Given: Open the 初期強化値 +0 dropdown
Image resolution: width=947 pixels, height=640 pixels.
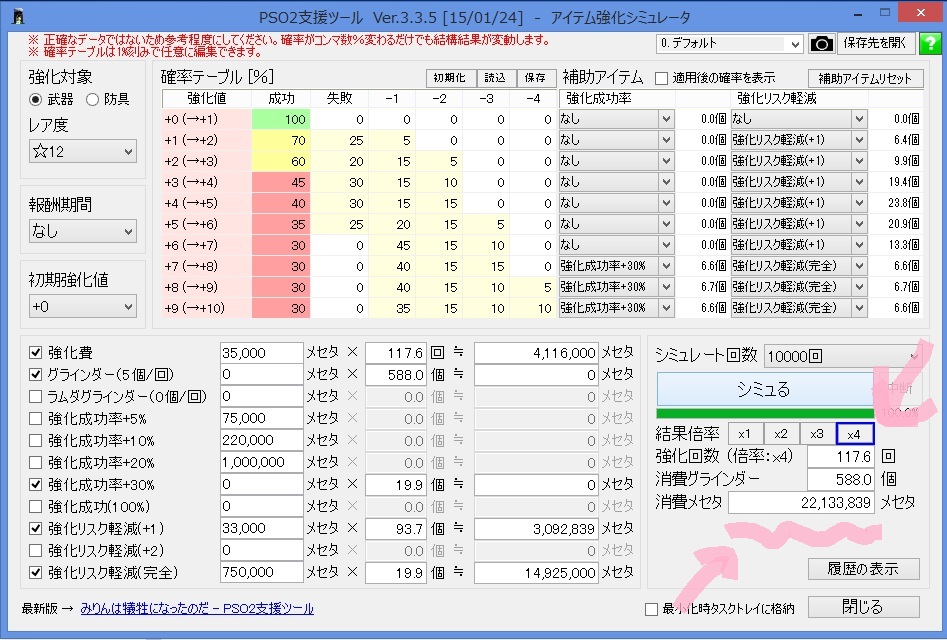Looking at the screenshot, I should (83, 306).
